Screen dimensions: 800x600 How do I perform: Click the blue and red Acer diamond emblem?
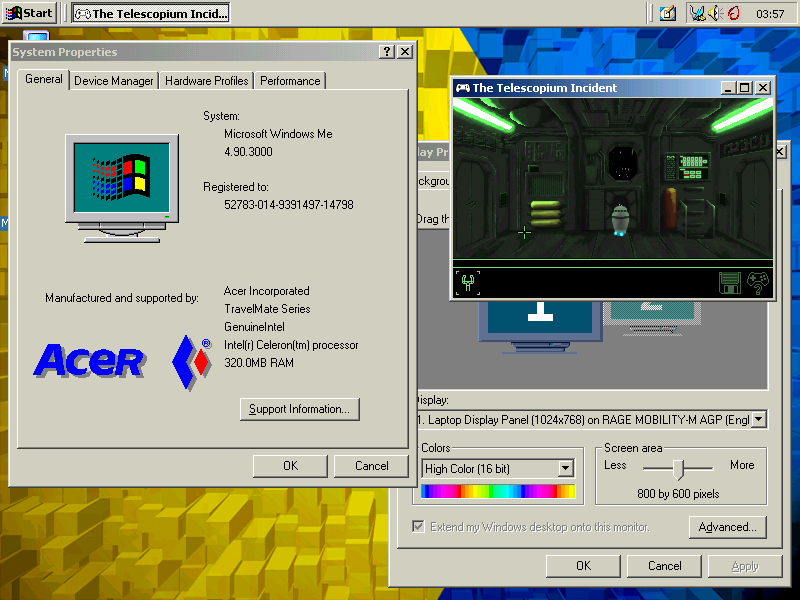[x=192, y=363]
